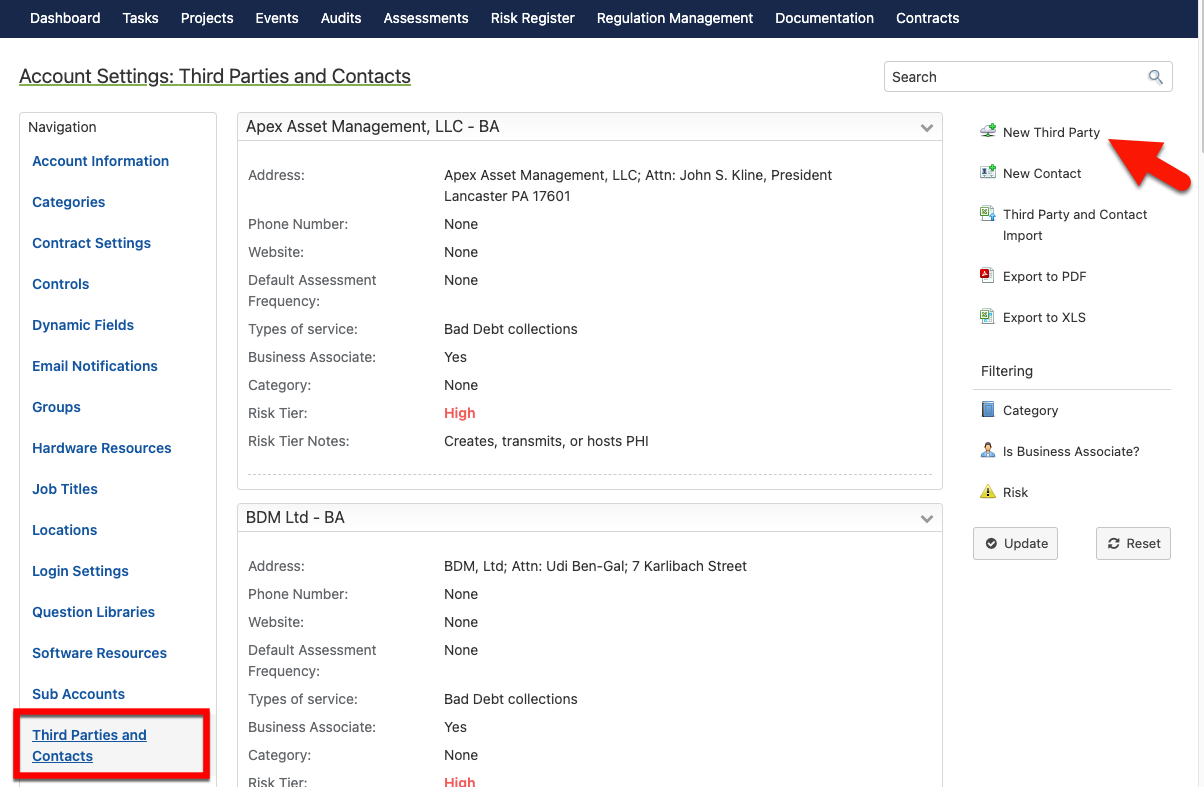This screenshot has width=1204, height=787.
Task: Click the BDM Ltd - BA panel title
Action: 295,518
